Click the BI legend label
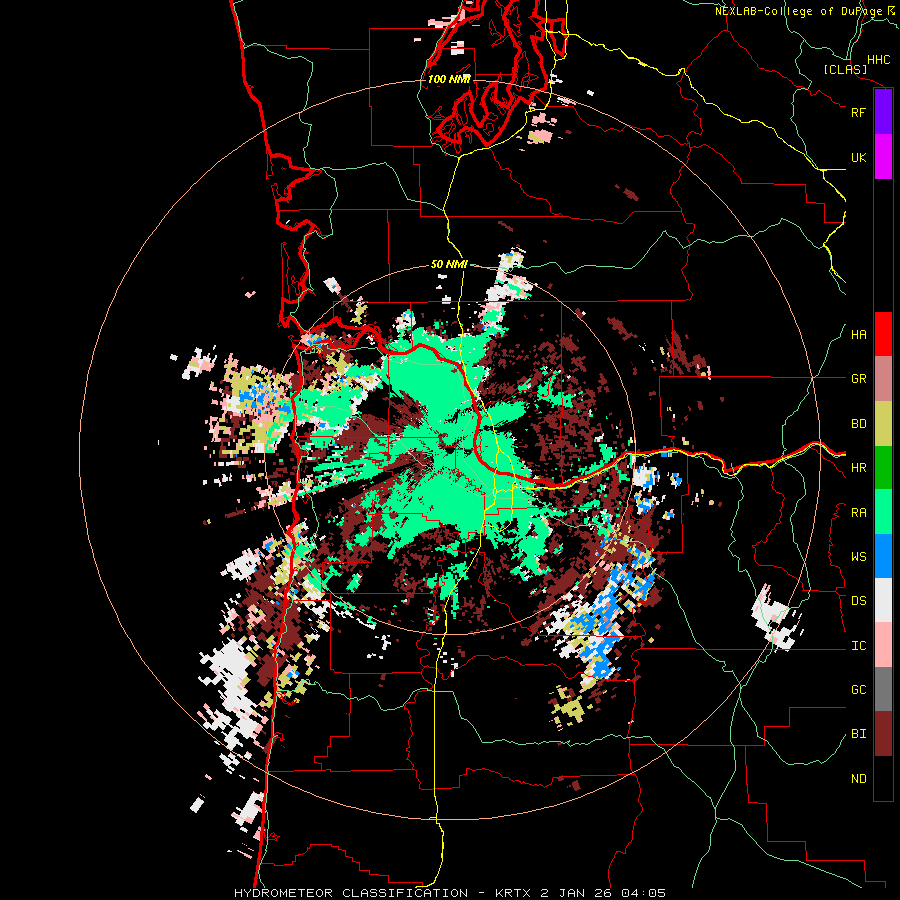Image resolution: width=900 pixels, height=900 pixels. tap(858, 734)
